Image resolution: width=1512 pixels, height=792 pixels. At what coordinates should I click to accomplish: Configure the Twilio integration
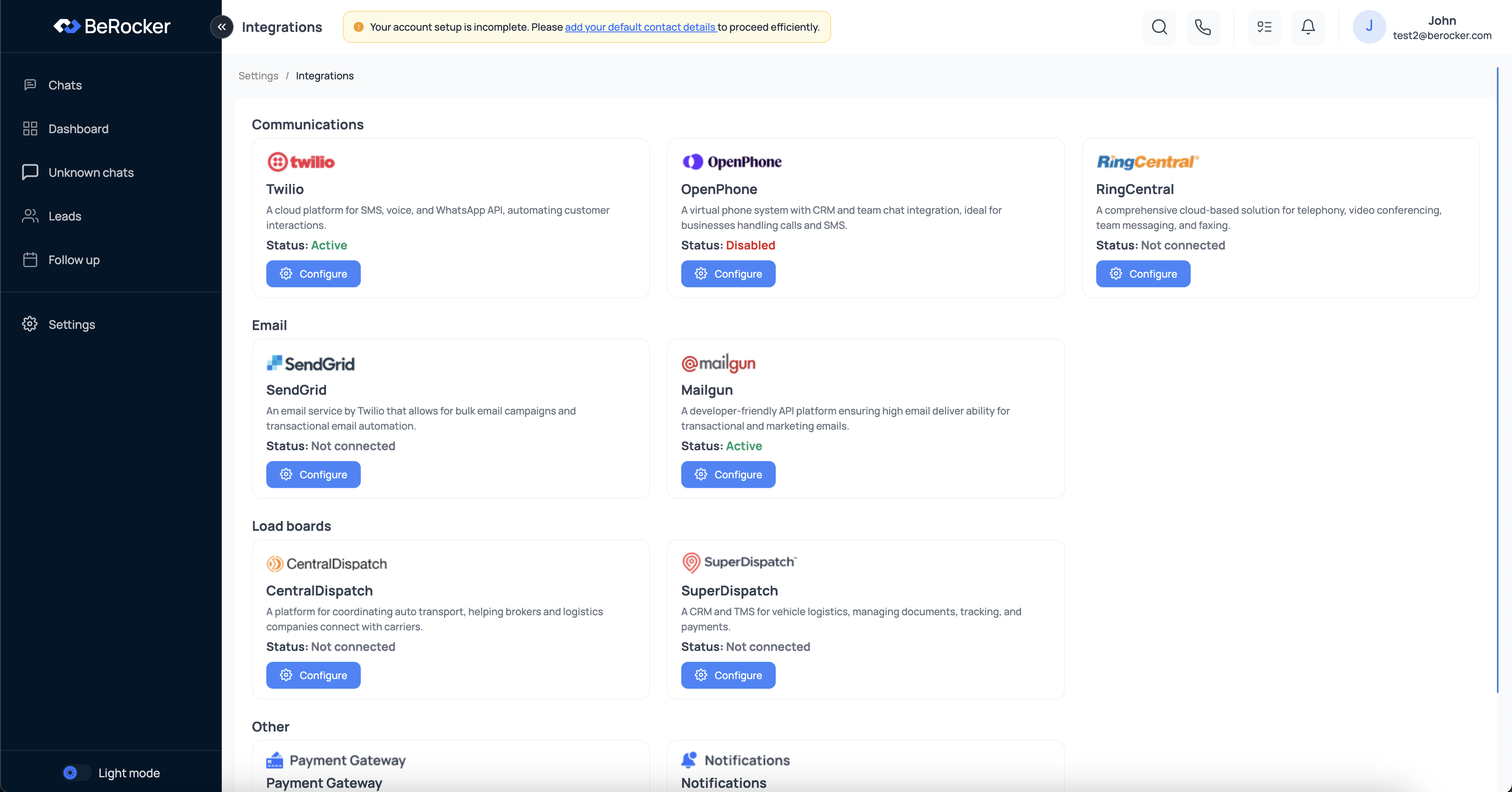point(313,273)
